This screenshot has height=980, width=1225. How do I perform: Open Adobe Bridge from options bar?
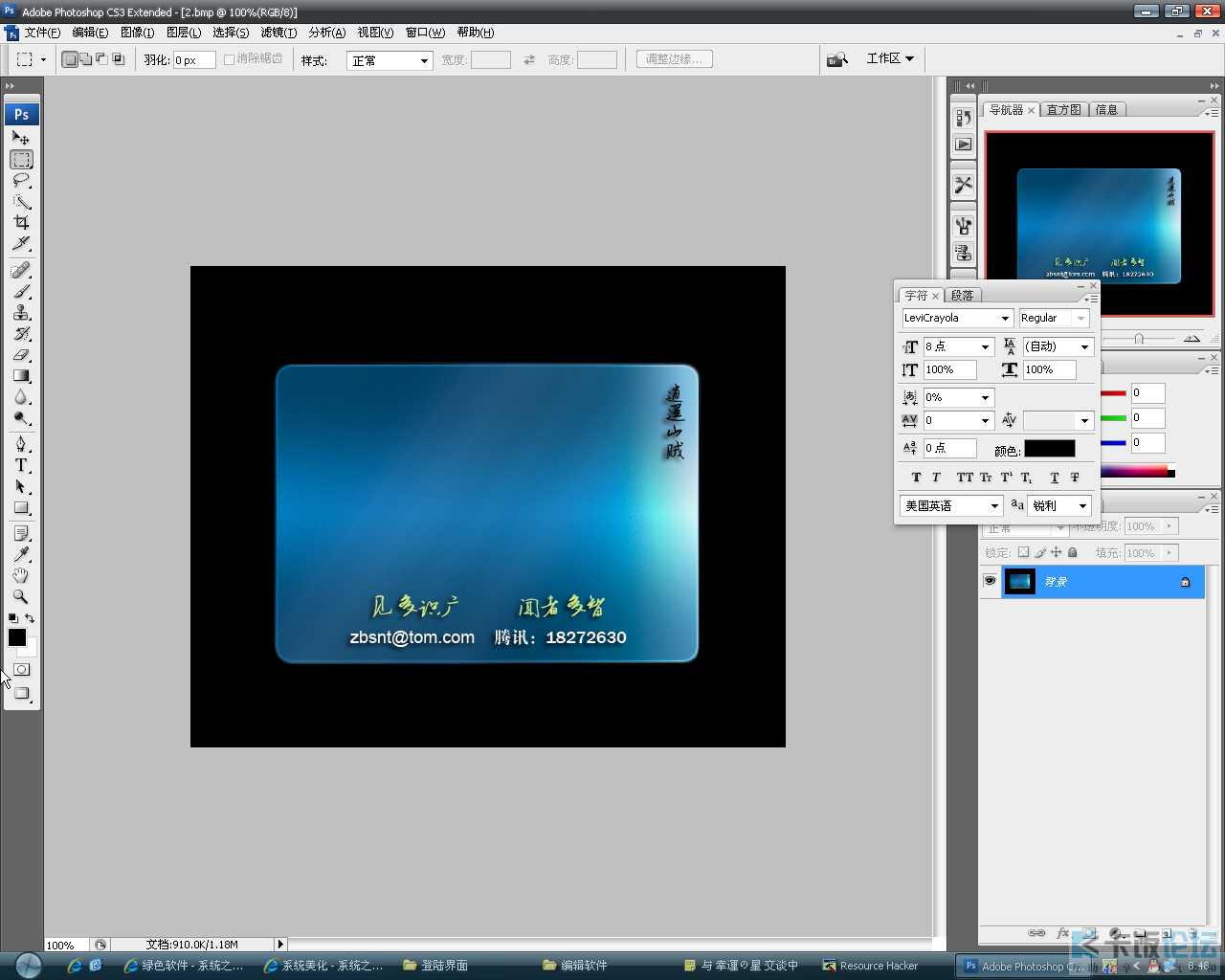(837, 59)
